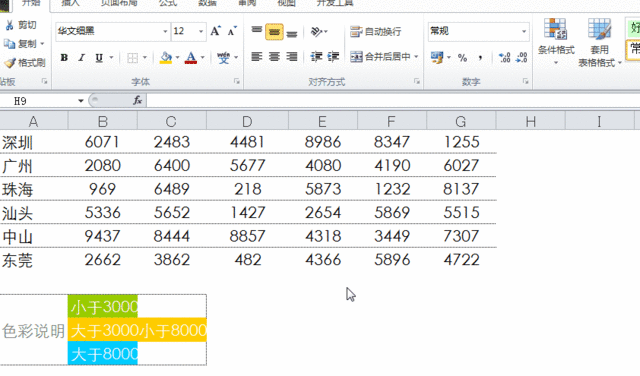Click the cell with value 4722
Viewport: 640px width, 376px height.
(461, 260)
